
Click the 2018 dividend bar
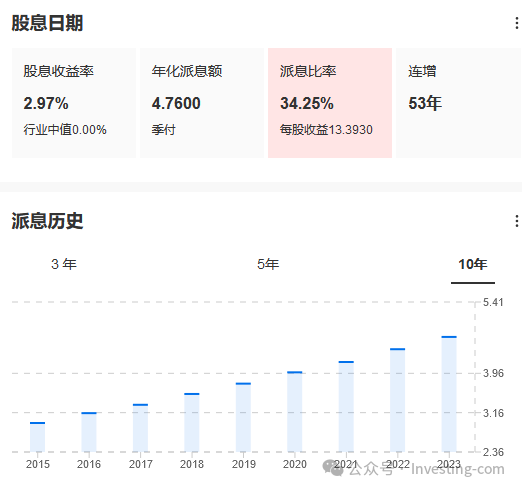(192, 423)
